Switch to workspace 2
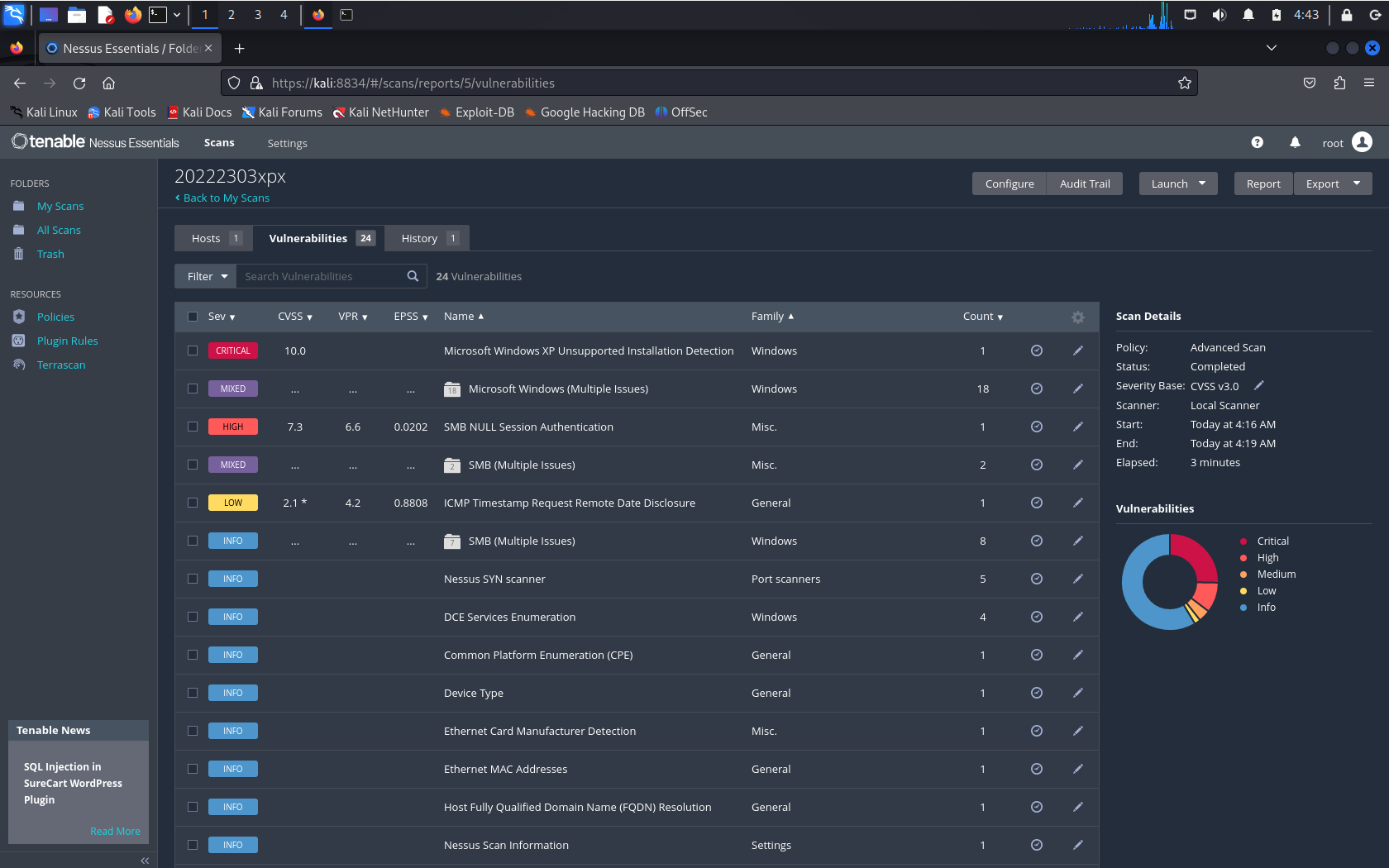Viewport: 1389px width, 868px height. pyautogui.click(x=231, y=15)
